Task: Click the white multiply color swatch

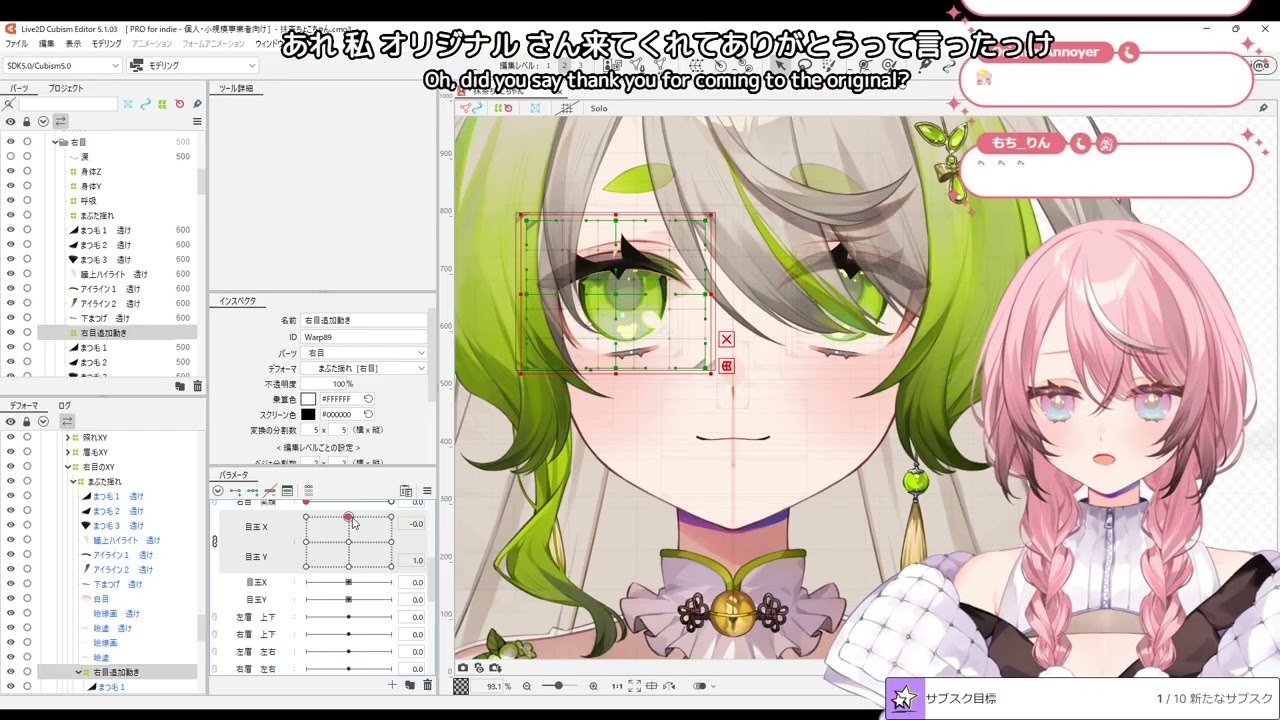Action: tap(308, 399)
